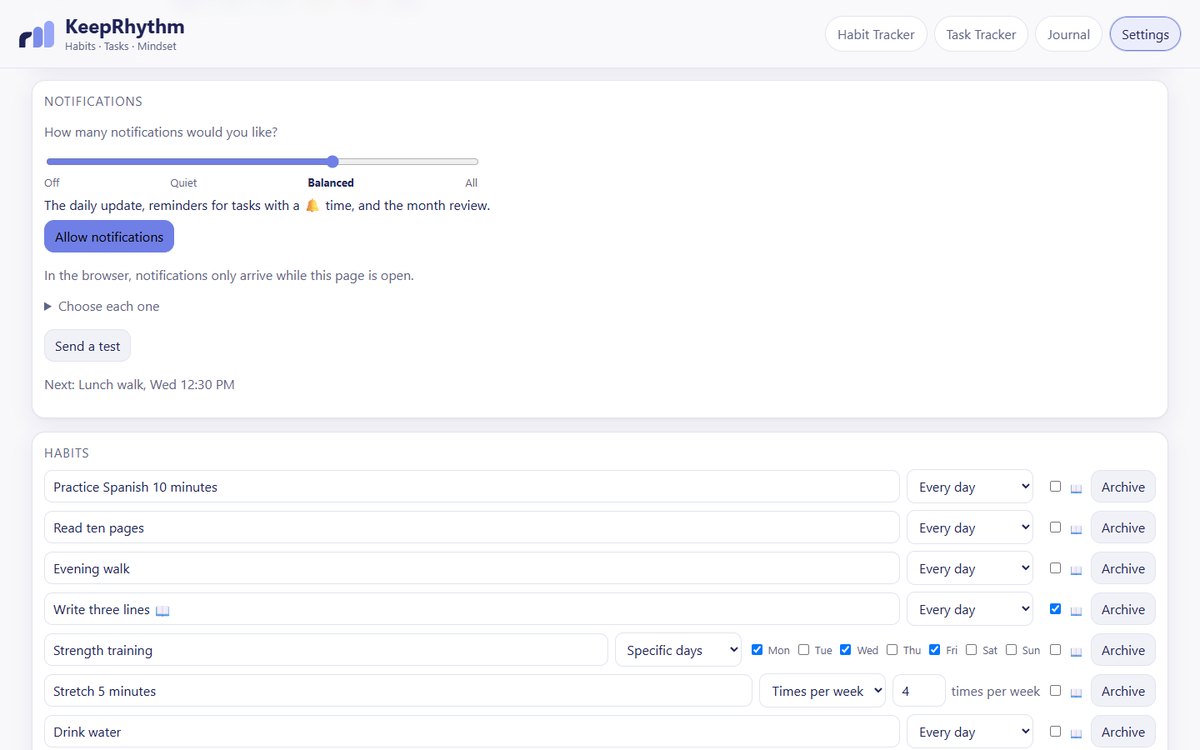Viewport: 1200px width, 750px height.
Task: Click the Write three lines name field
Action: 472,609
